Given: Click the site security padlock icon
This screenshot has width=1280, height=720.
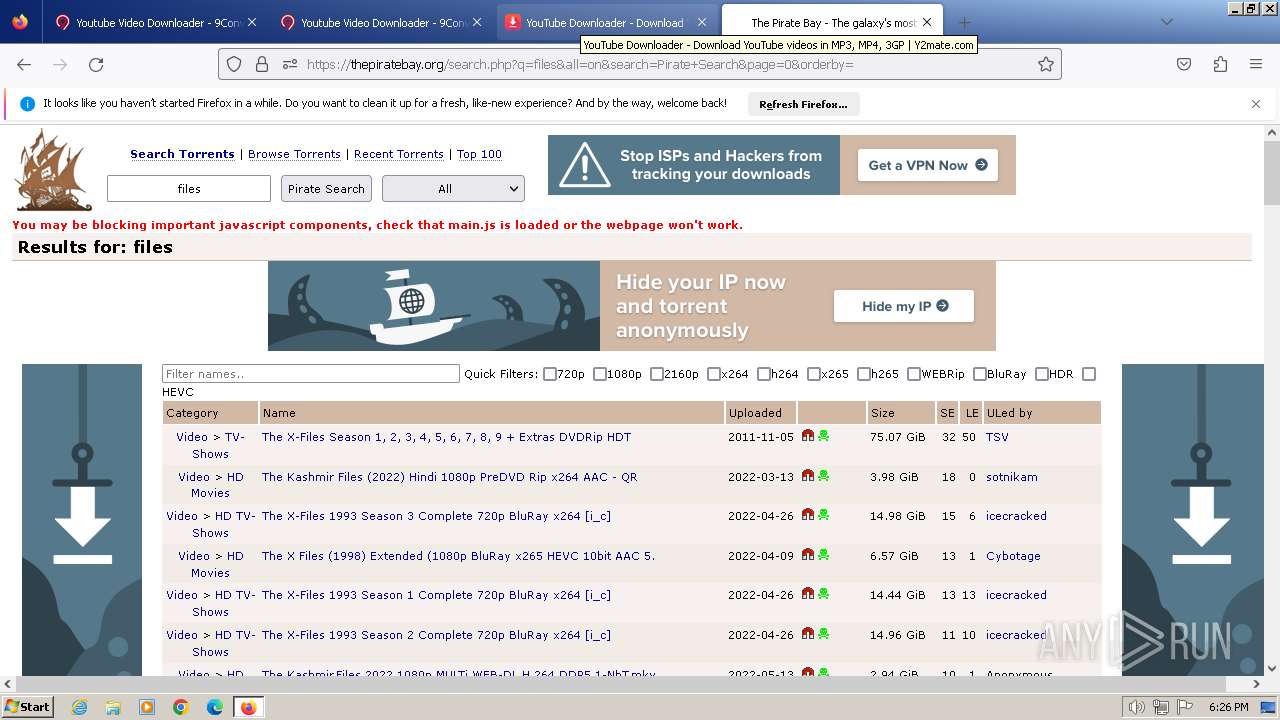Looking at the screenshot, I should coord(262,64).
